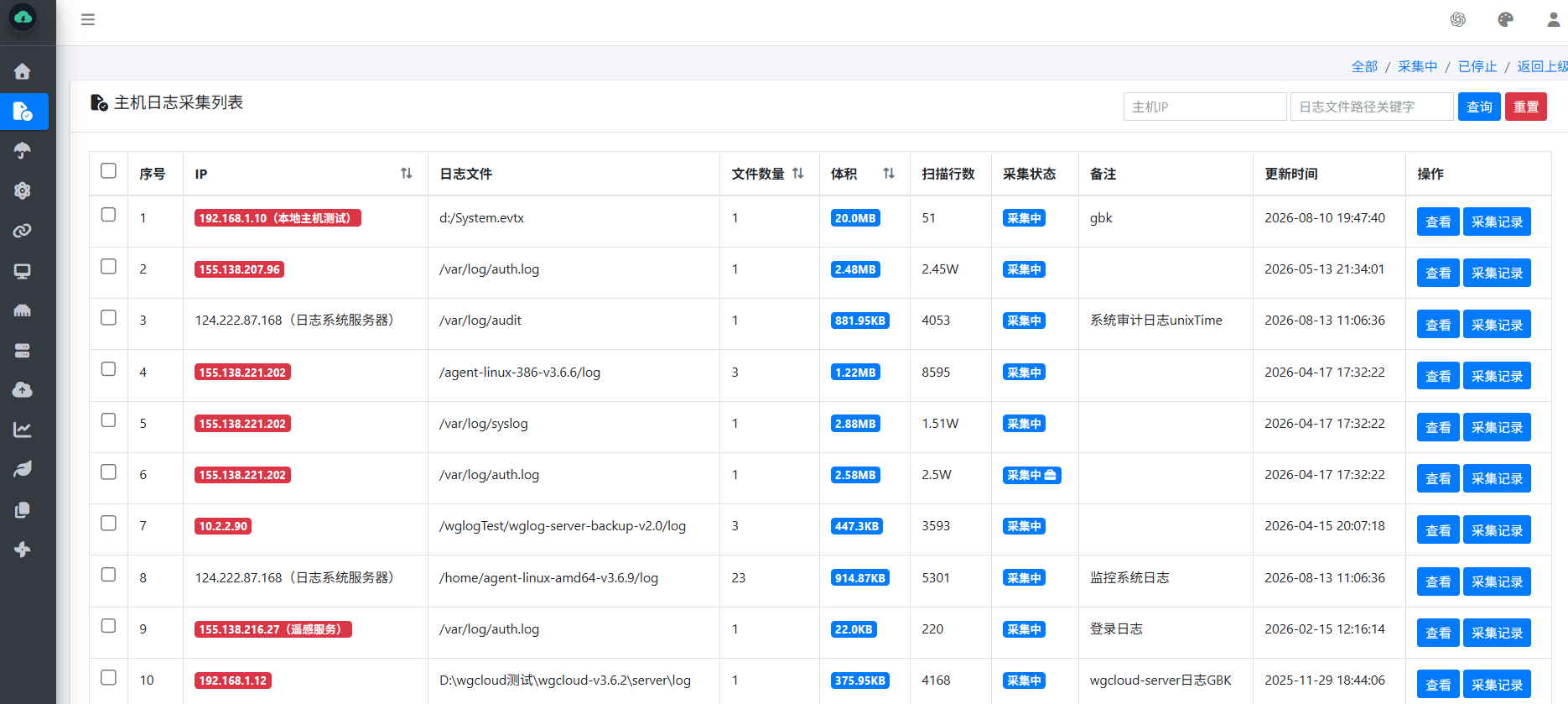View row 1 with its 查看 button
Viewport: 1568px width, 704px height.
[x=1438, y=222]
